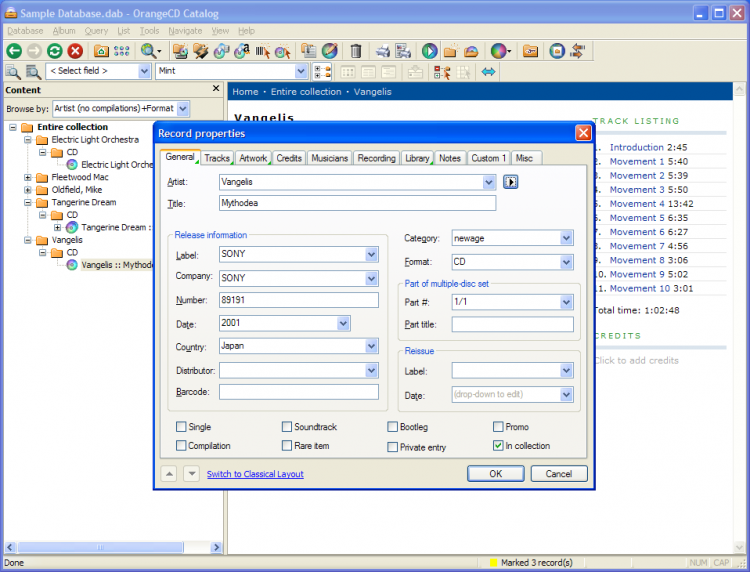The image size is (750, 572).
Task: Close the Content panel with its X
Action: 215,90
